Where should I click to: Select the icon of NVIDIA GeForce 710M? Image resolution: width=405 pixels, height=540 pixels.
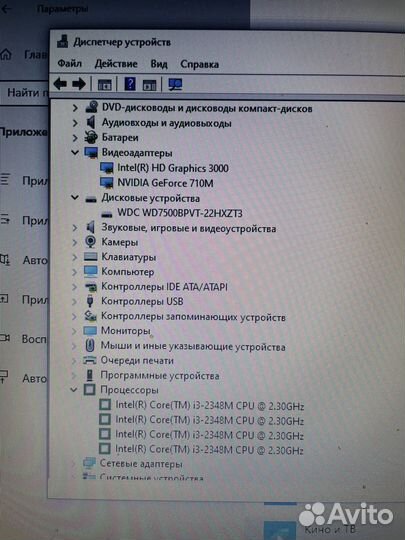(107, 183)
